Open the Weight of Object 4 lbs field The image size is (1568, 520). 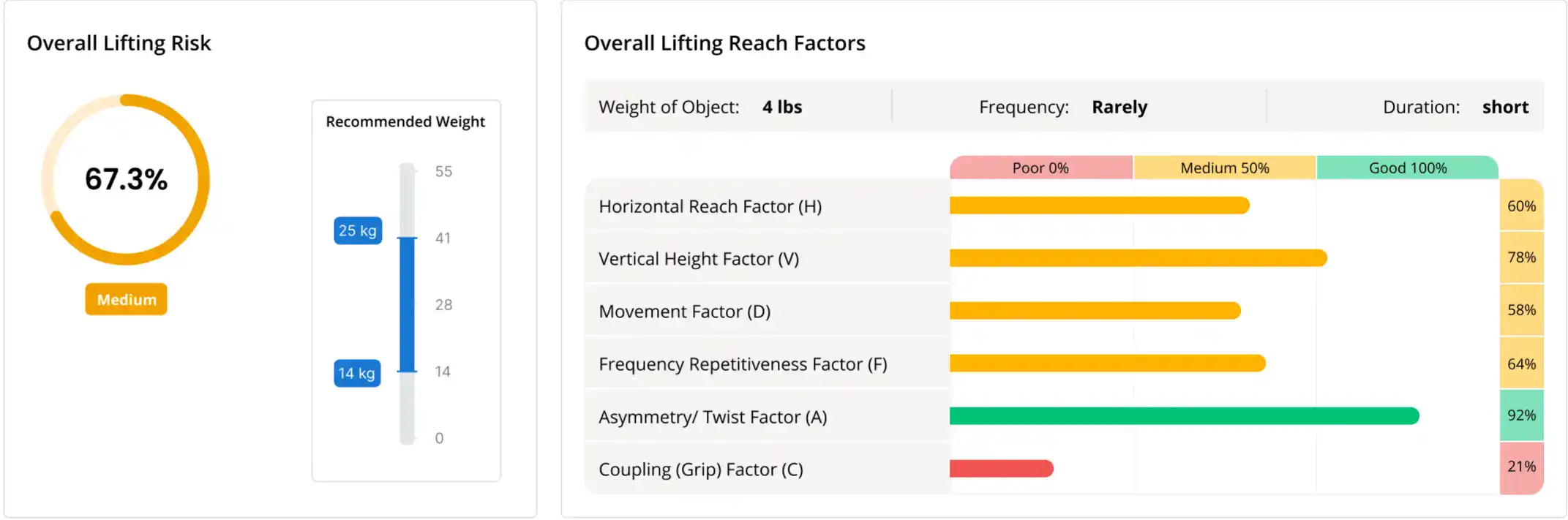pos(782,107)
